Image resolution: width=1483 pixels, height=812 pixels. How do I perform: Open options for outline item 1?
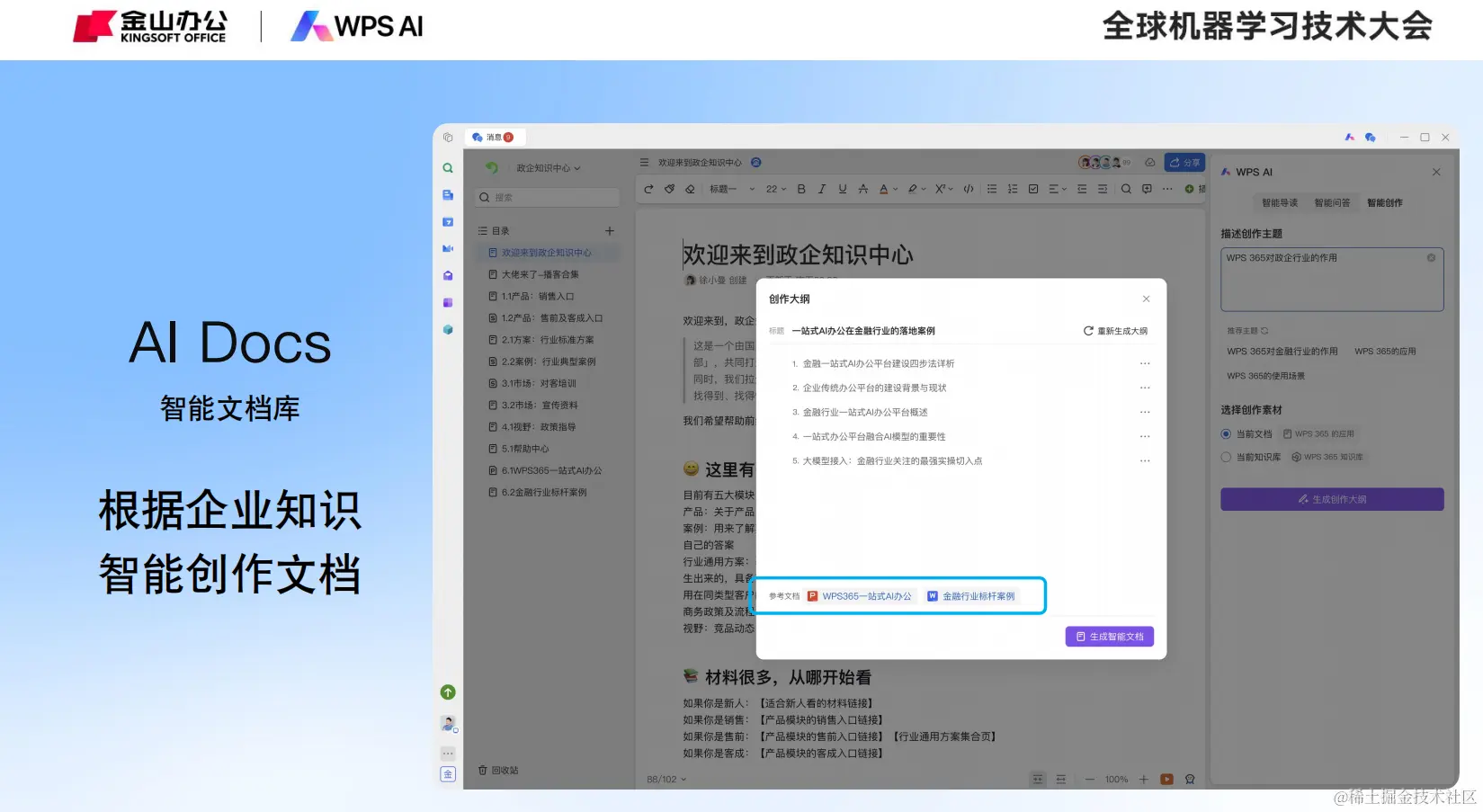[x=1145, y=363]
